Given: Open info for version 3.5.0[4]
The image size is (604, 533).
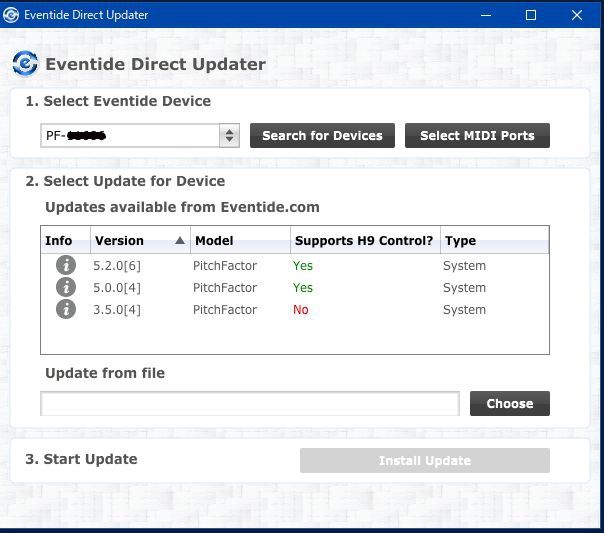Looking at the screenshot, I should (66, 309).
